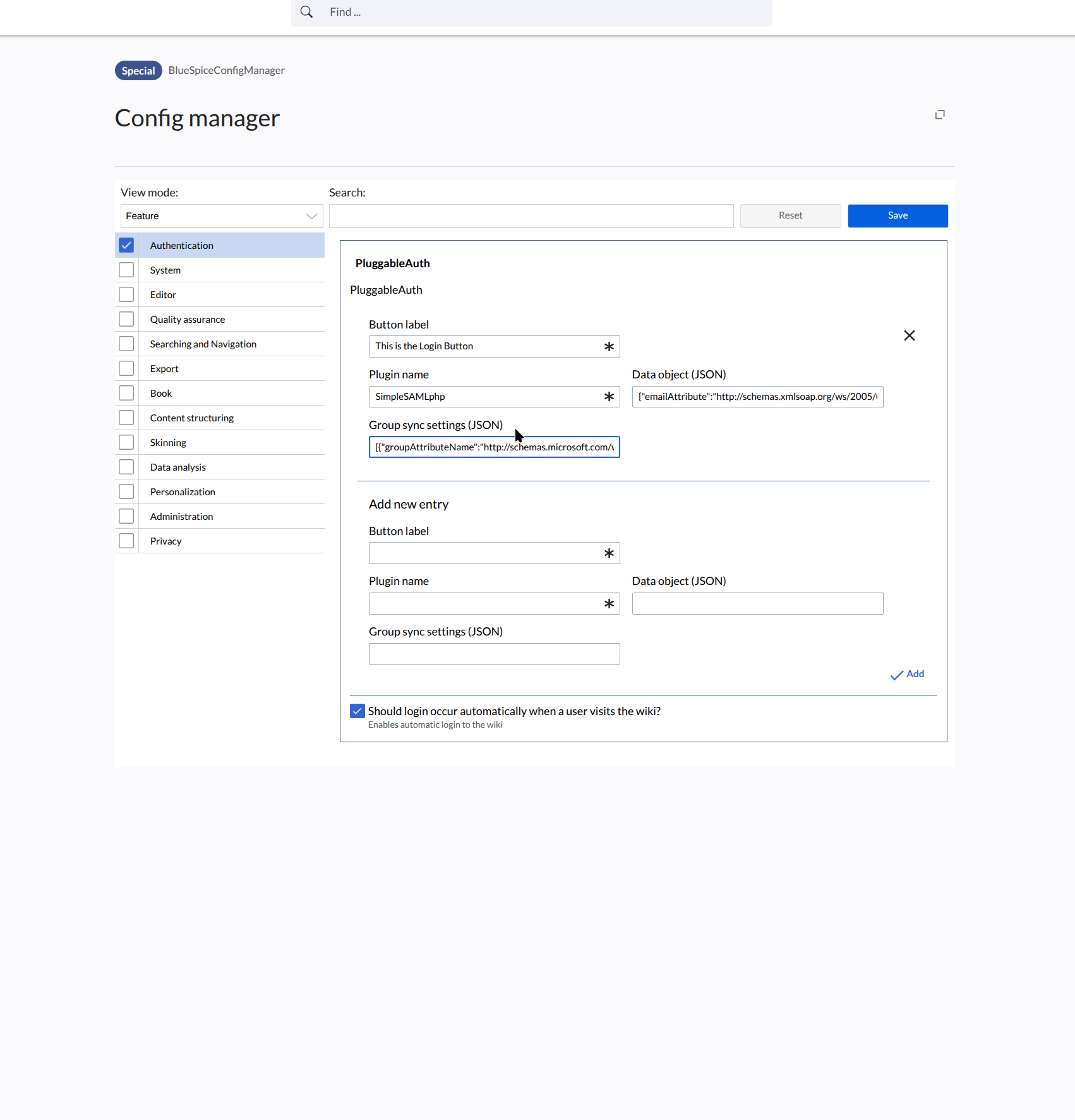Select the Privacy category
This screenshot has height=1120, width=1075.
(x=165, y=541)
